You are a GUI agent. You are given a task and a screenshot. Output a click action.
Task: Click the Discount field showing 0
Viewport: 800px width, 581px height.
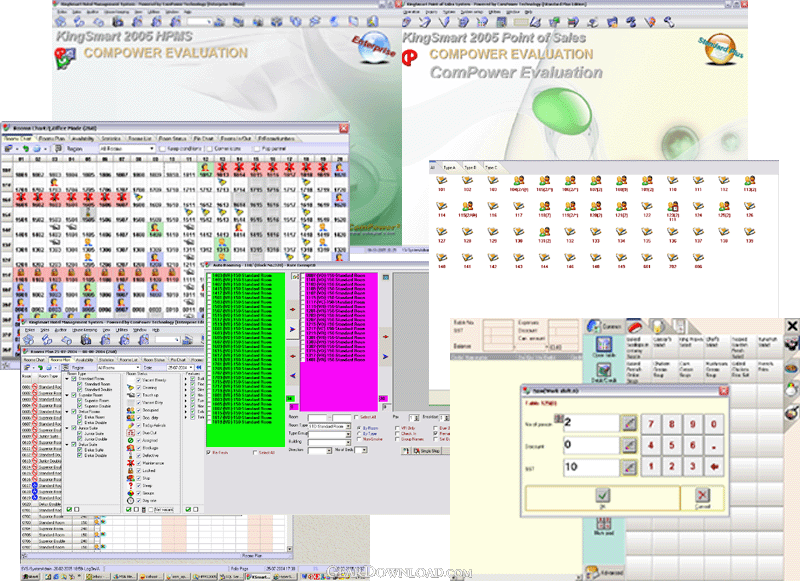[x=591, y=445]
